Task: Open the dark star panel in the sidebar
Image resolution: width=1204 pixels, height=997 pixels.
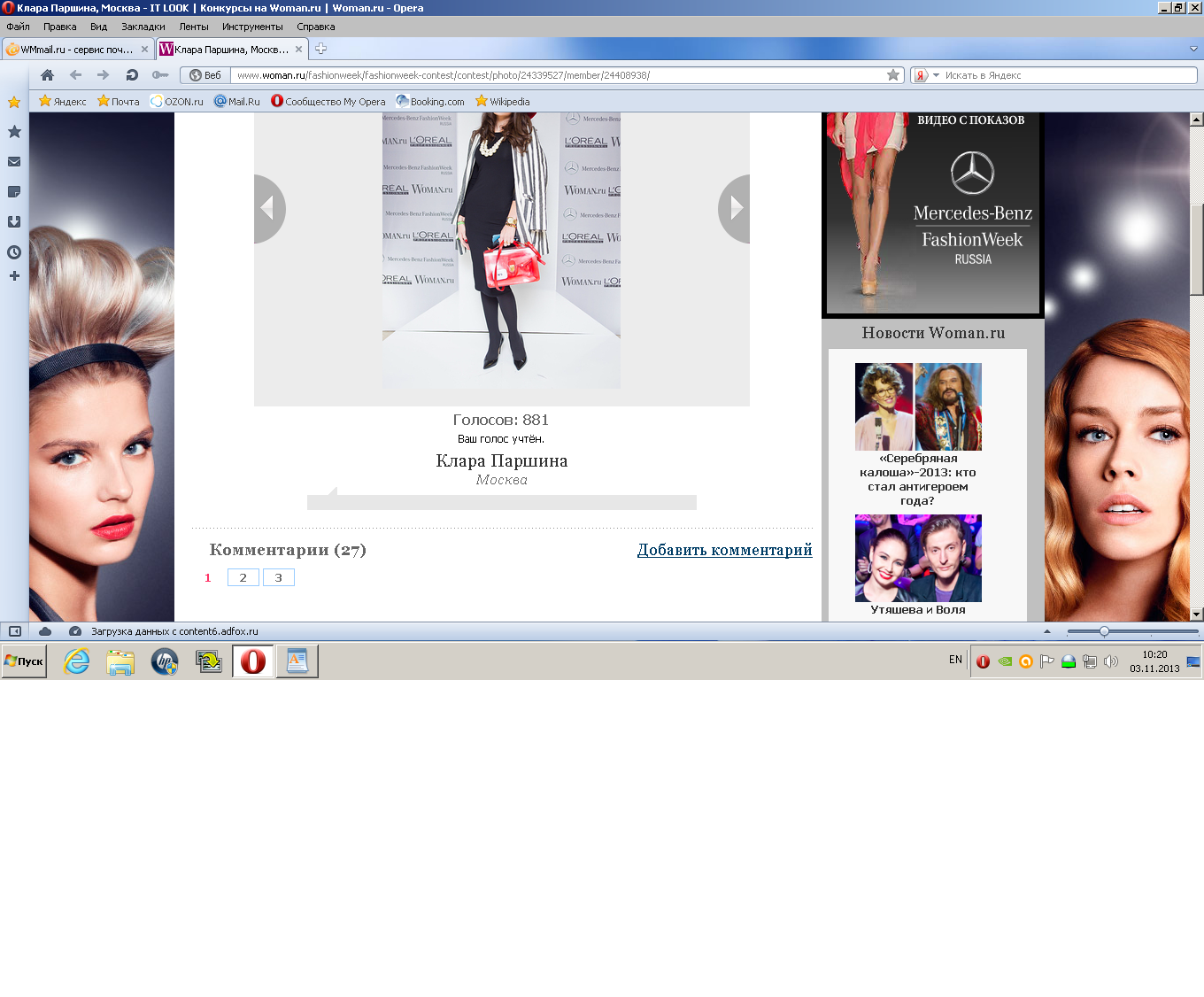Action: [14, 132]
